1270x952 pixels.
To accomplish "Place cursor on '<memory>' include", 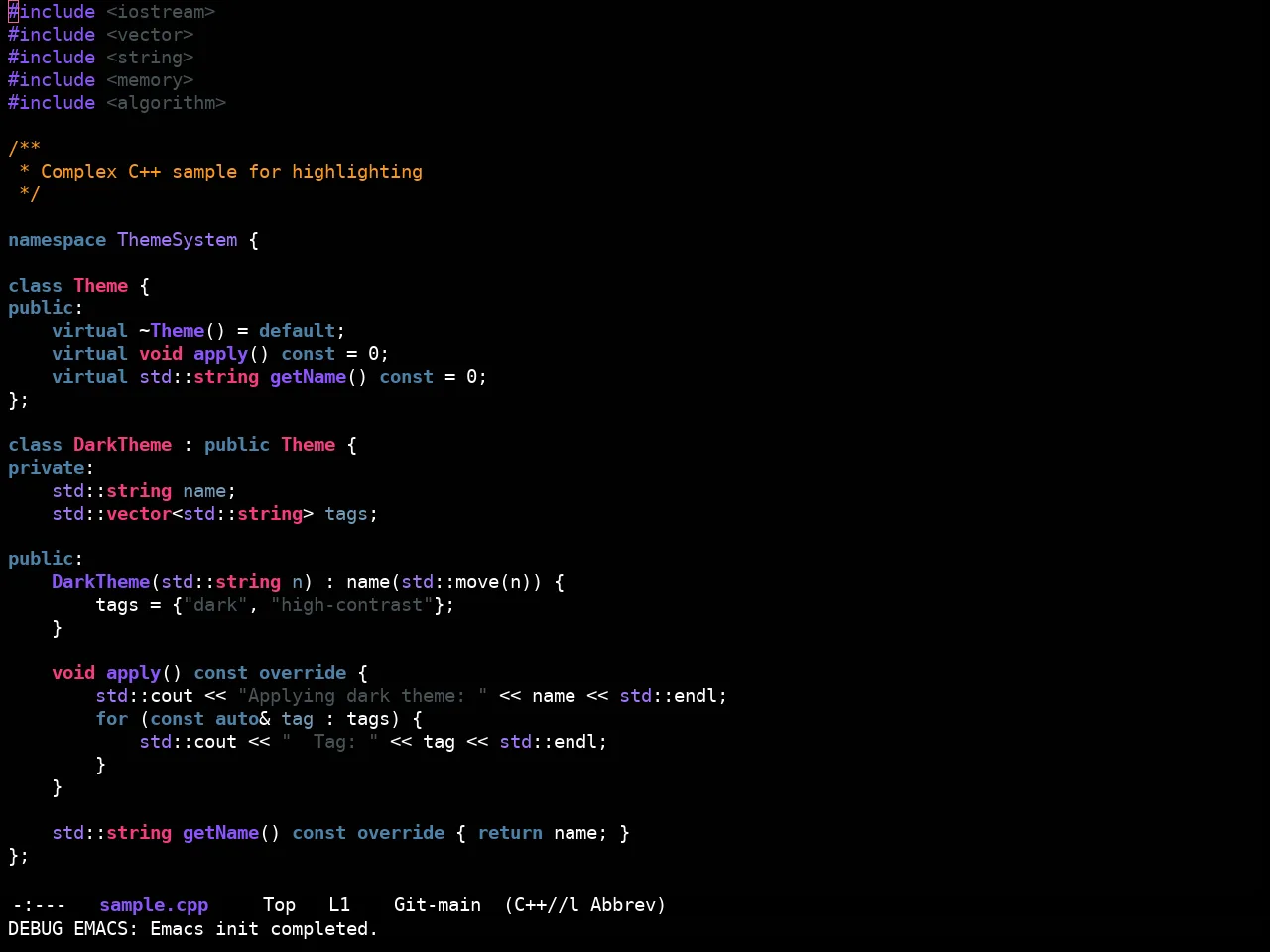I will click(x=150, y=80).
